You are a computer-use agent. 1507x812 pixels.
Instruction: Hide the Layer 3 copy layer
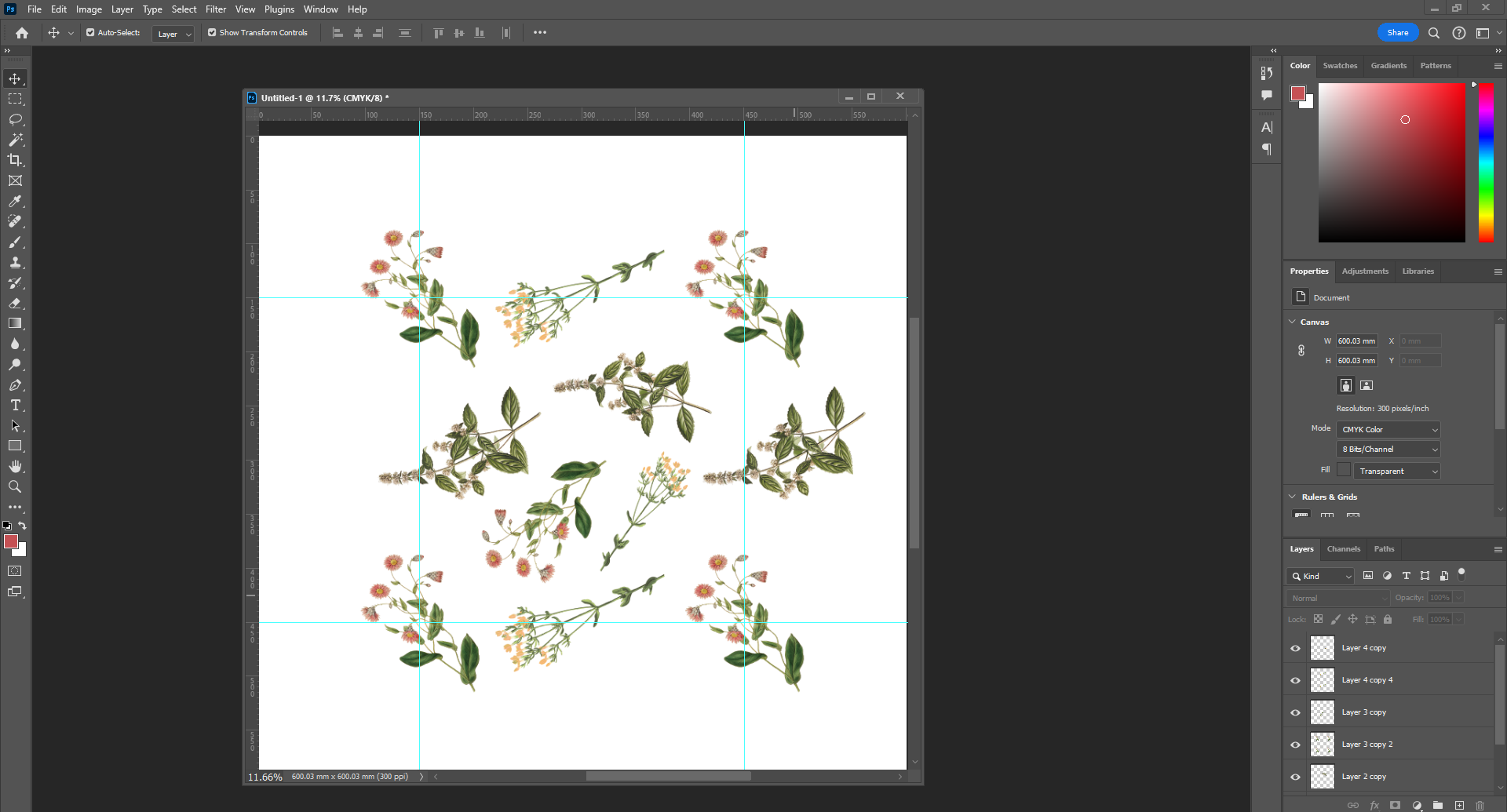coord(1295,712)
